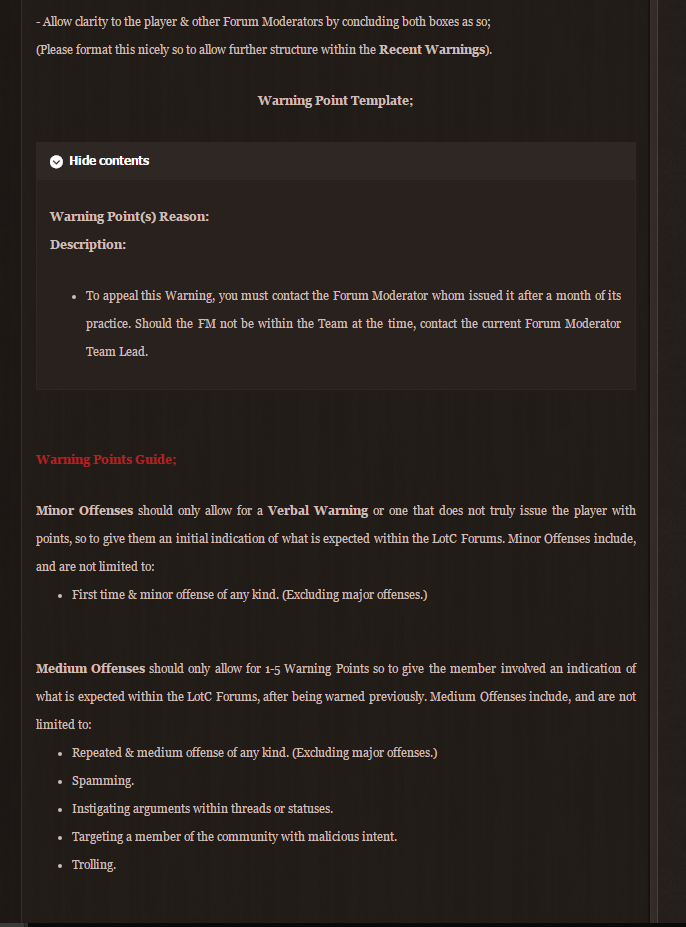
Task: Click the bold Medium Offenses text
Action: point(90,668)
